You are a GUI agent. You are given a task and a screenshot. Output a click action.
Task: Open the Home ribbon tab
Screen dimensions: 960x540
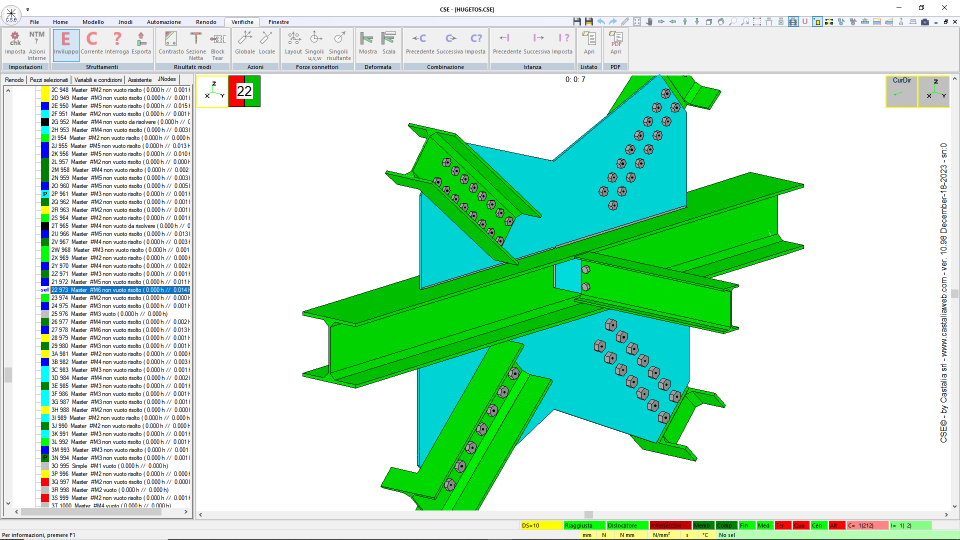click(x=60, y=22)
